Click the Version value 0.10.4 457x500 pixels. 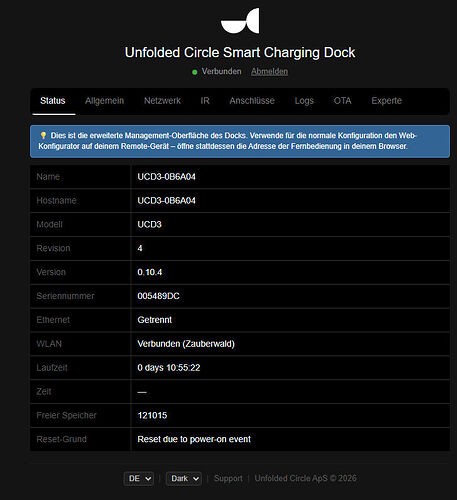click(x=150, y=272)
